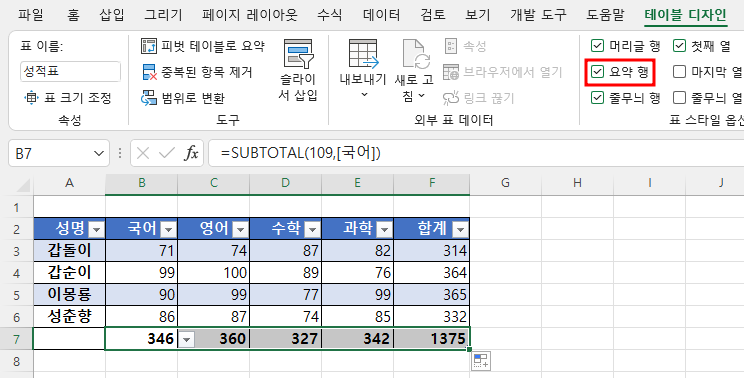Click 범위로 변환 button label
Screen dimensions: 744x378
tap(193, 98)
